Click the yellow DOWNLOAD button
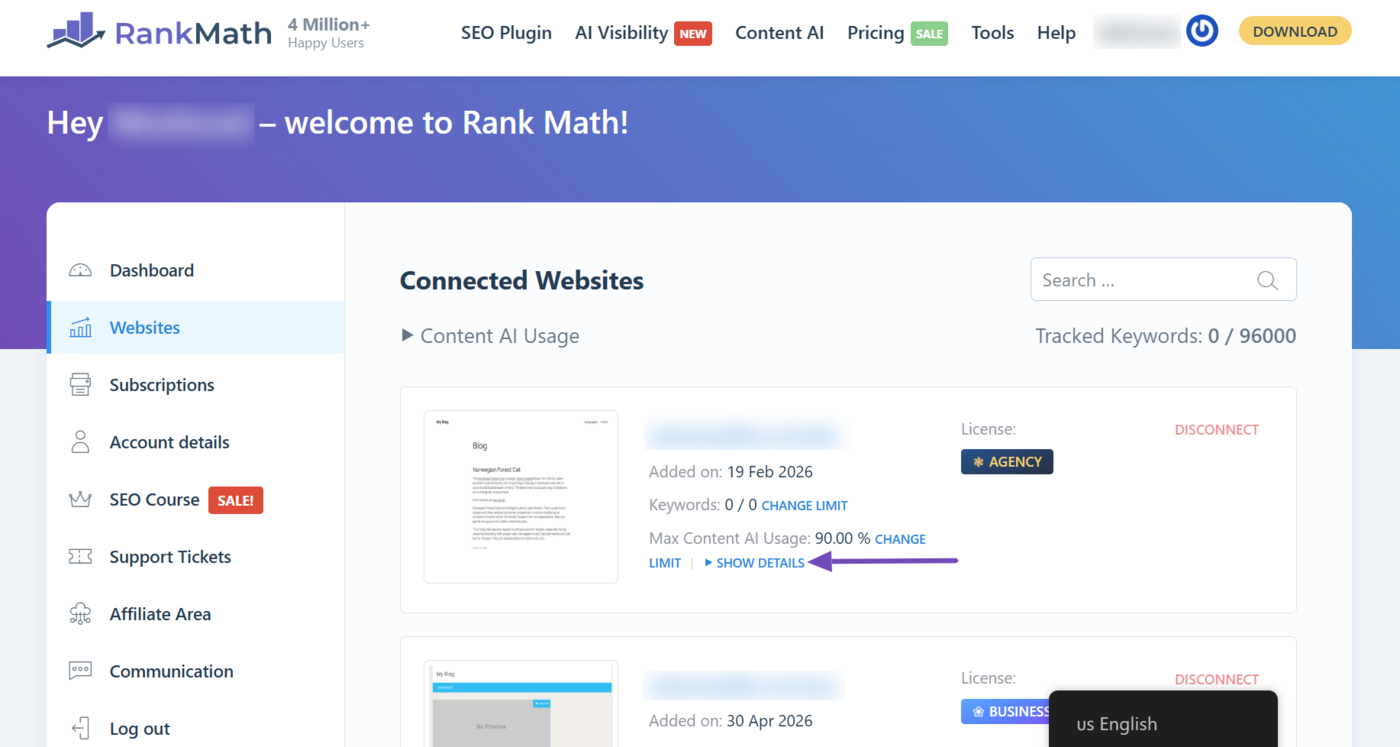The width and height of the screenshot is (1400, 747). 1295,32
